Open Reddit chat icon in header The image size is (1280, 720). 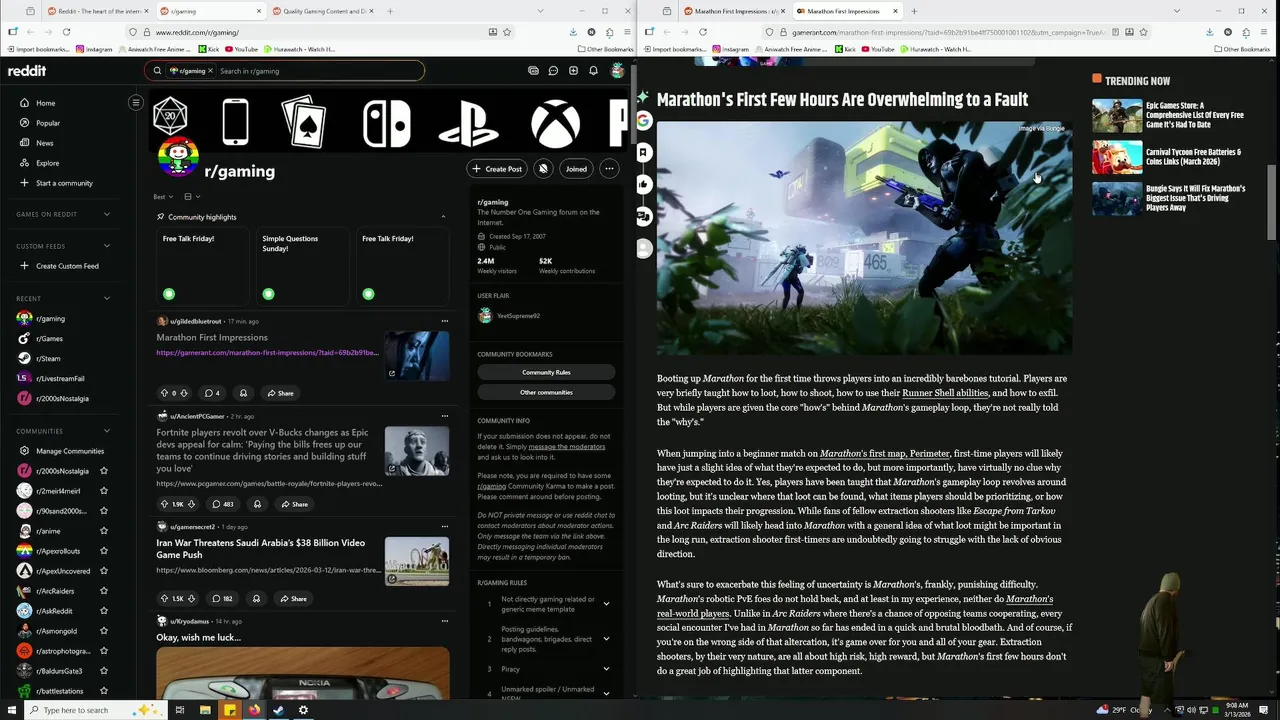click(x=553, y=71)
